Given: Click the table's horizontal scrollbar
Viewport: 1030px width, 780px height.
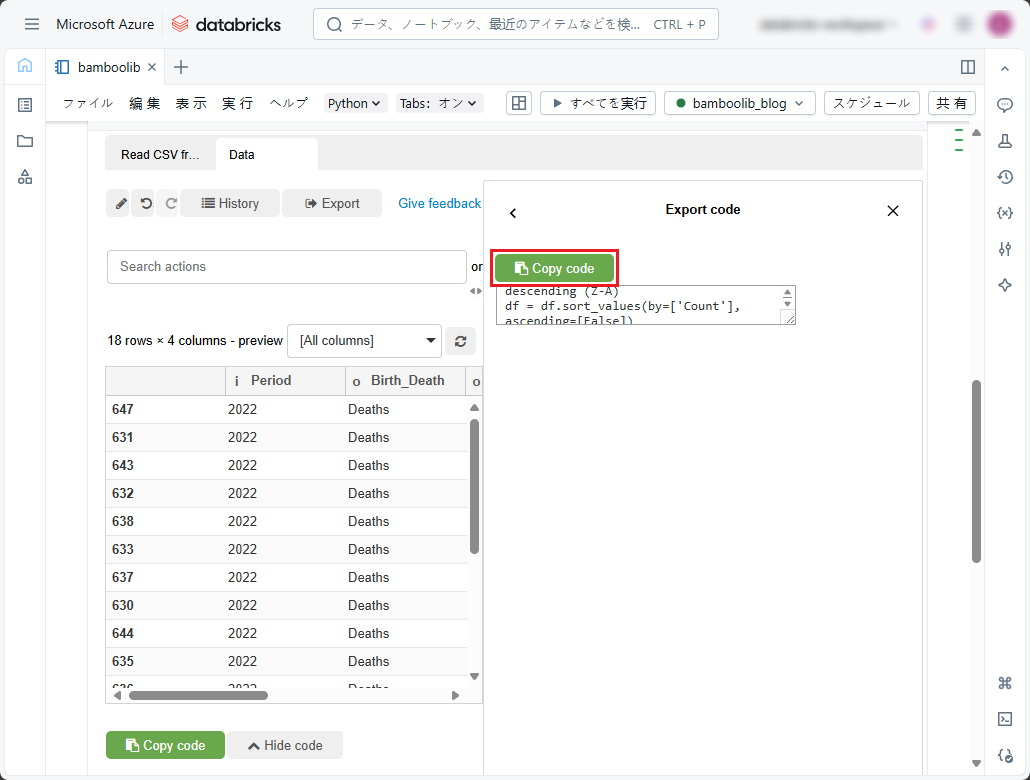Looking at the screenshot, I should (198, 695).
